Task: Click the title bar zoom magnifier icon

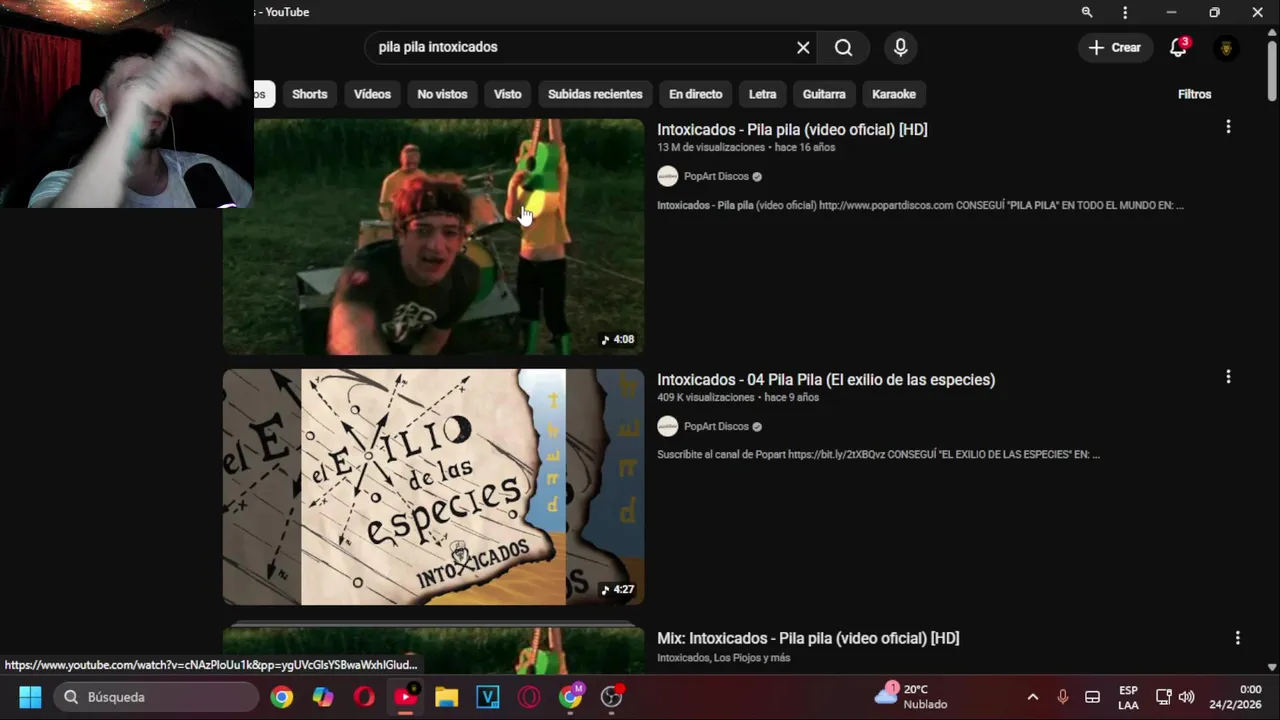Action: 1087,12
